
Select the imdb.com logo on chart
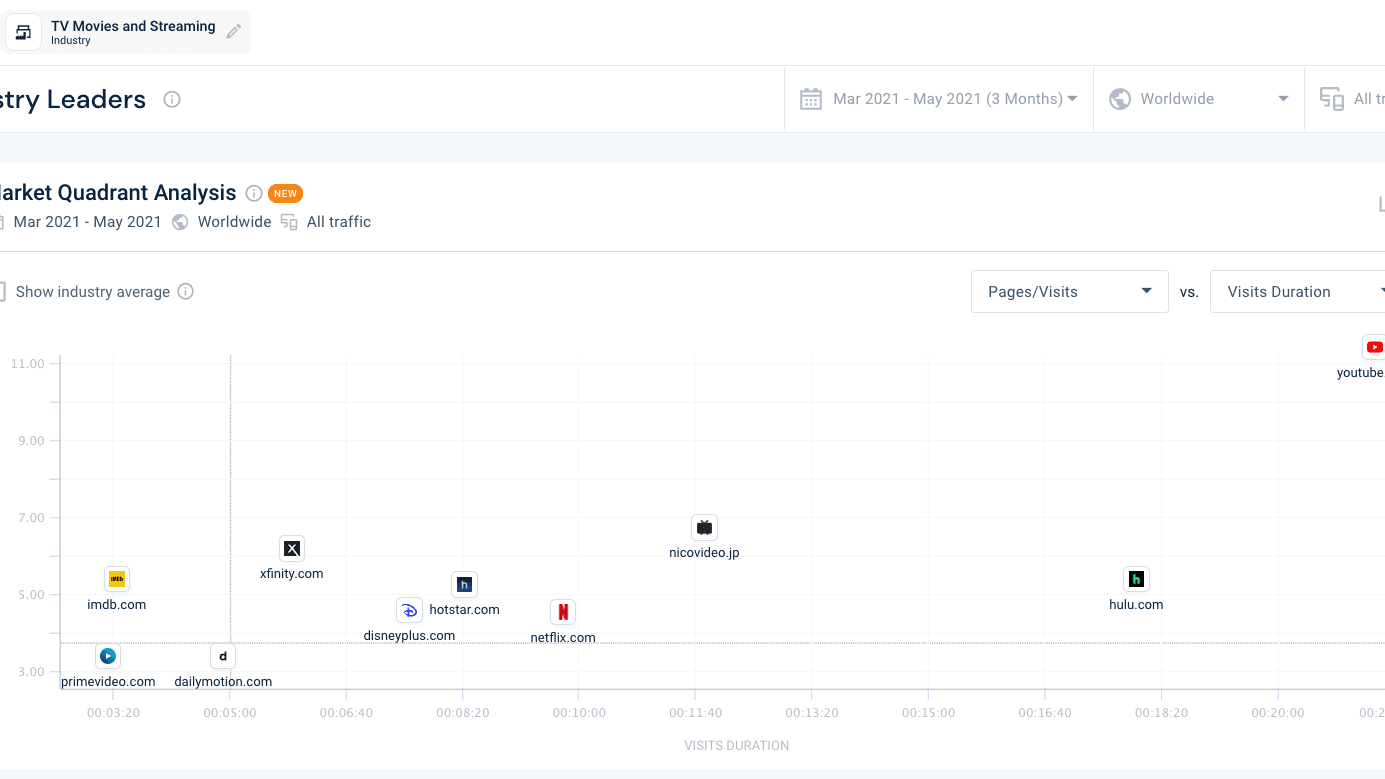117,579
